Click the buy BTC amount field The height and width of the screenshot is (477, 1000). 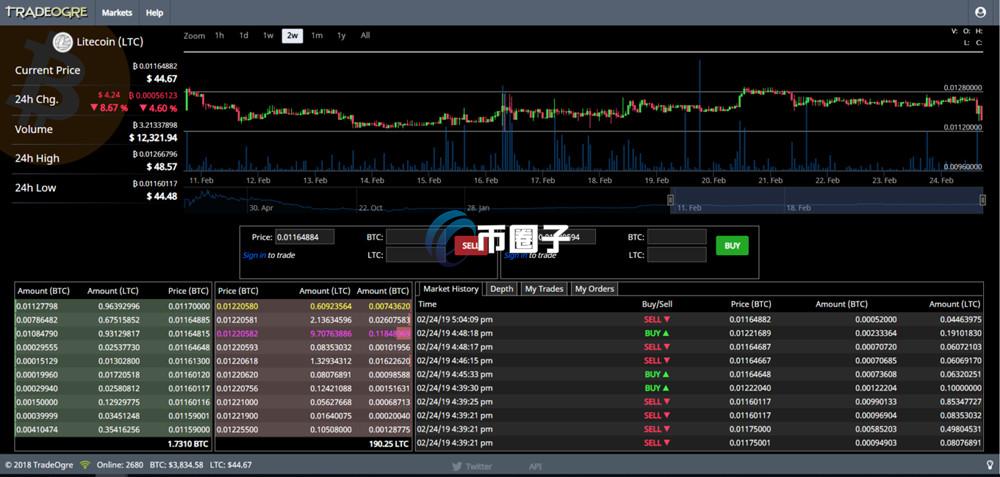[x=677, y=237]
